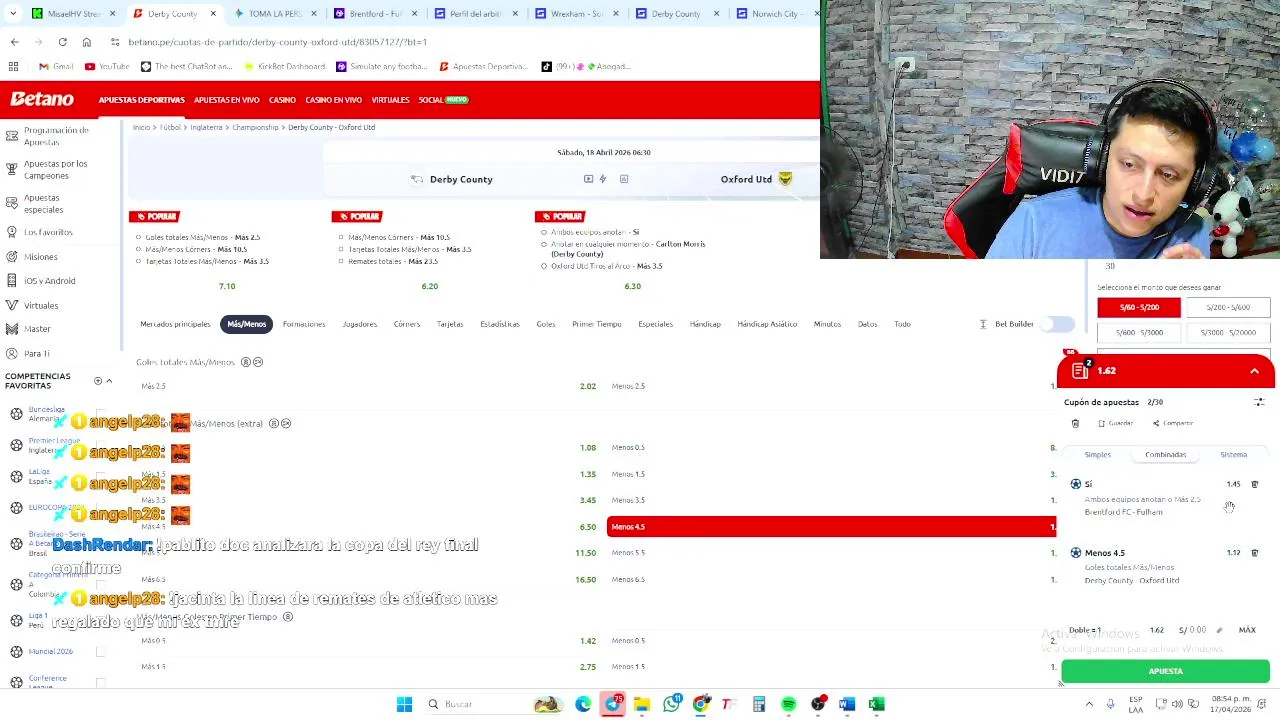Select the Simples bet slip tab

(x=1097, y=455)
